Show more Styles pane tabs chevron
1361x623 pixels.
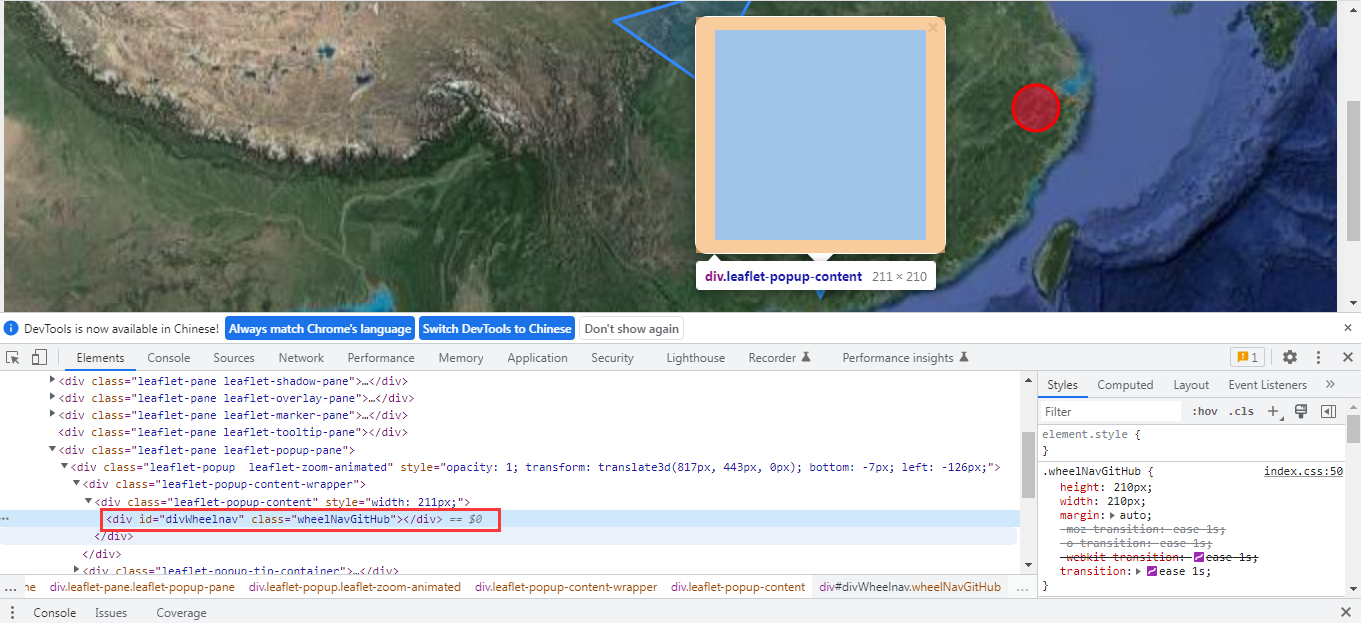(x=1330, y=384)
